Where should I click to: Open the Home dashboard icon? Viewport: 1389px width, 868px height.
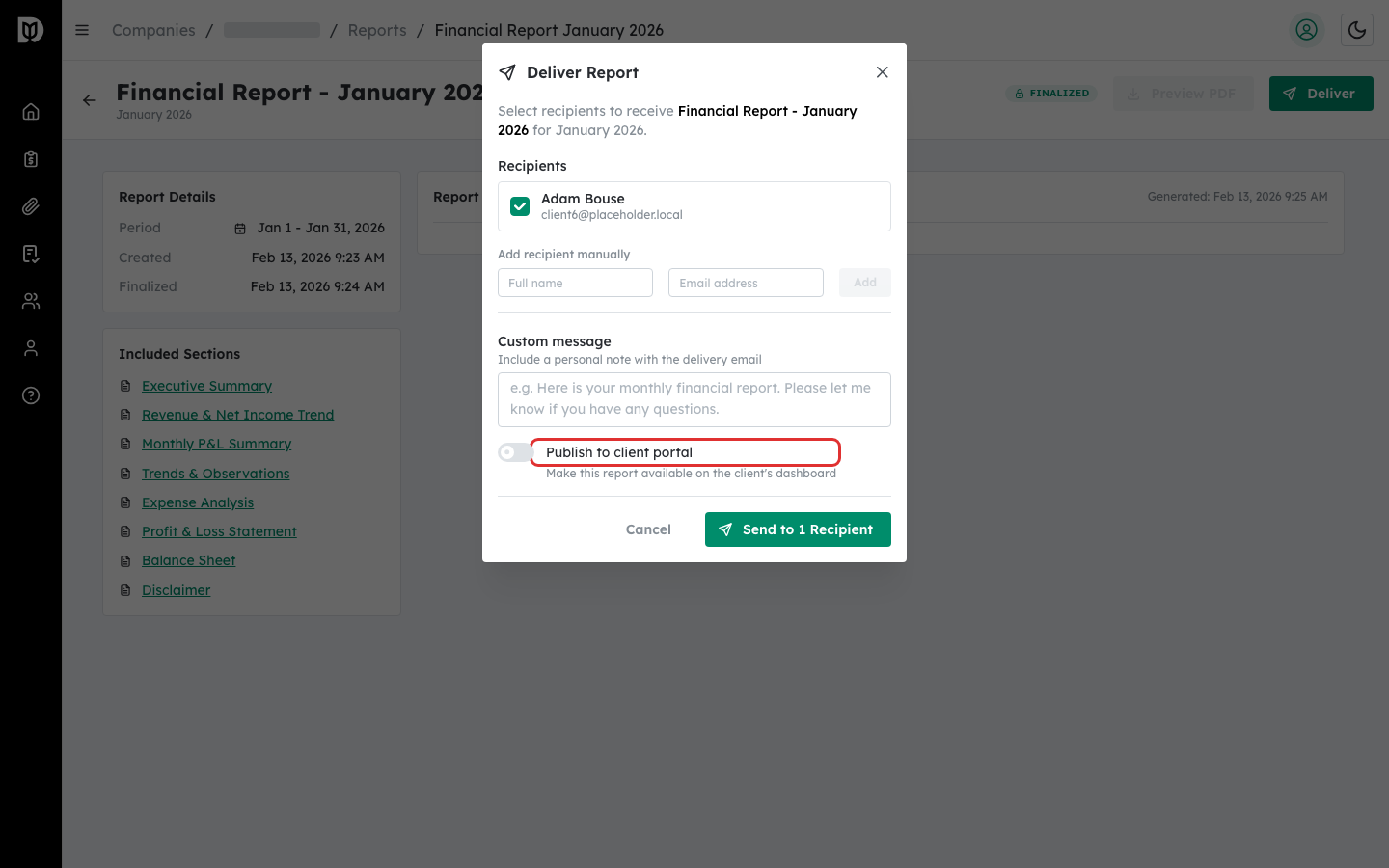[x=31, y=111]
